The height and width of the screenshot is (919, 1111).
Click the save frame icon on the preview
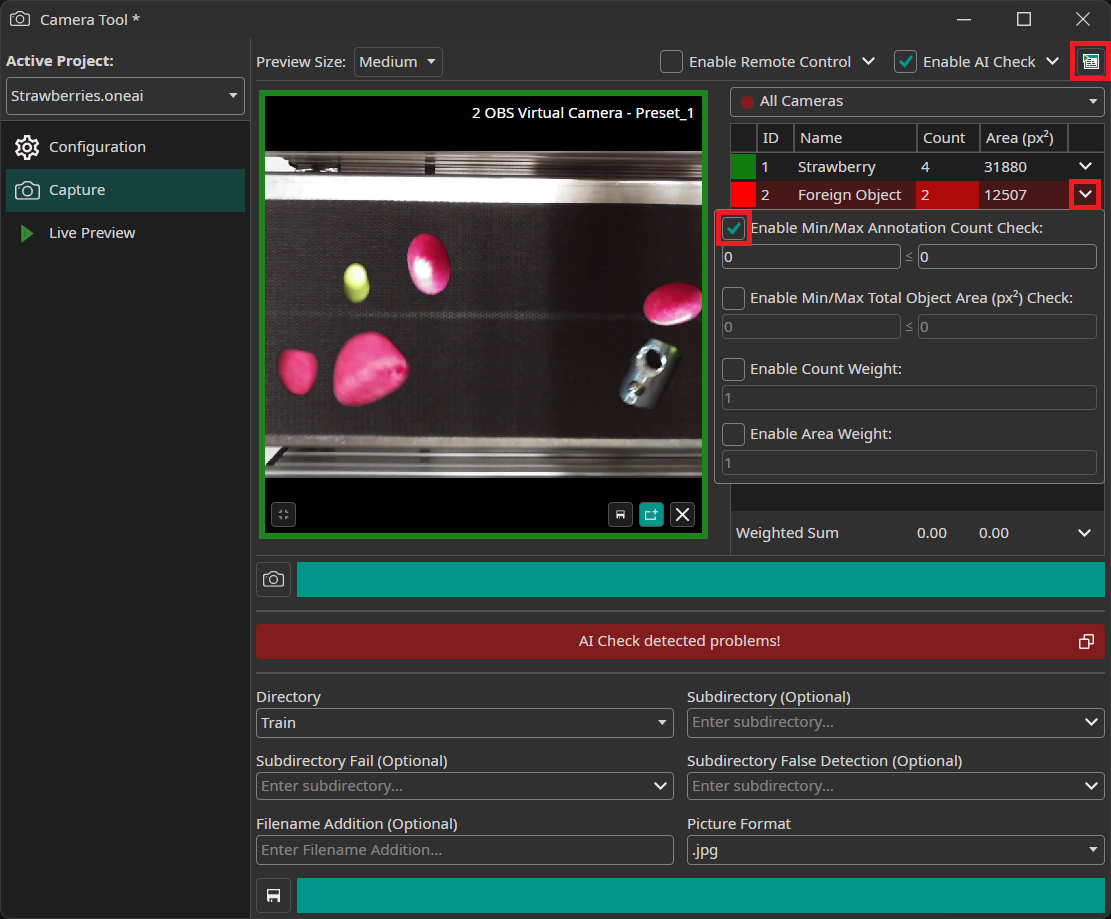[x=620, y=514]
